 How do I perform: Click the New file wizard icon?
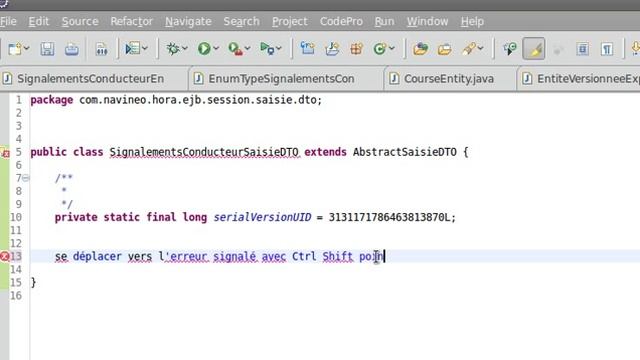[15, 49]
